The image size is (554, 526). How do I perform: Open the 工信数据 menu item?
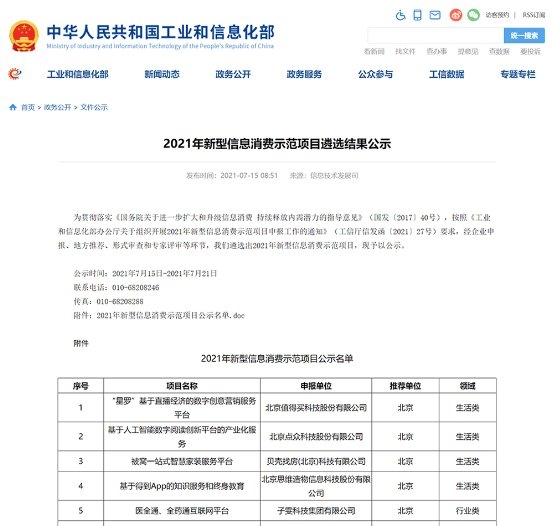pyautogui.click(x=447, y=74)
